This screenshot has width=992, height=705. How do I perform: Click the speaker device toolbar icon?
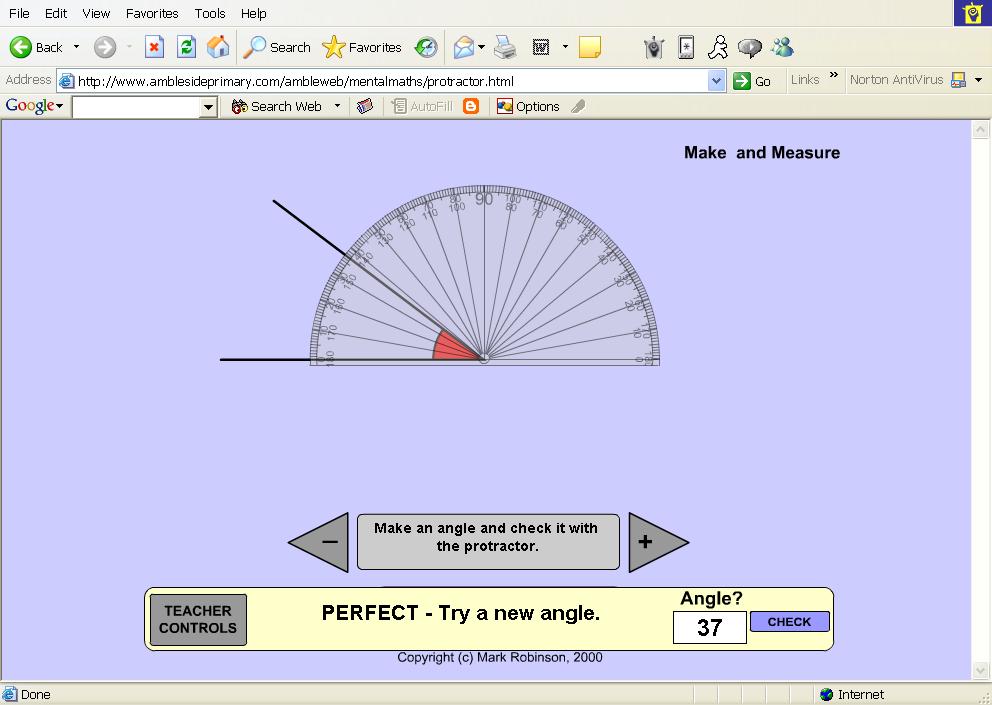point(654,47)
